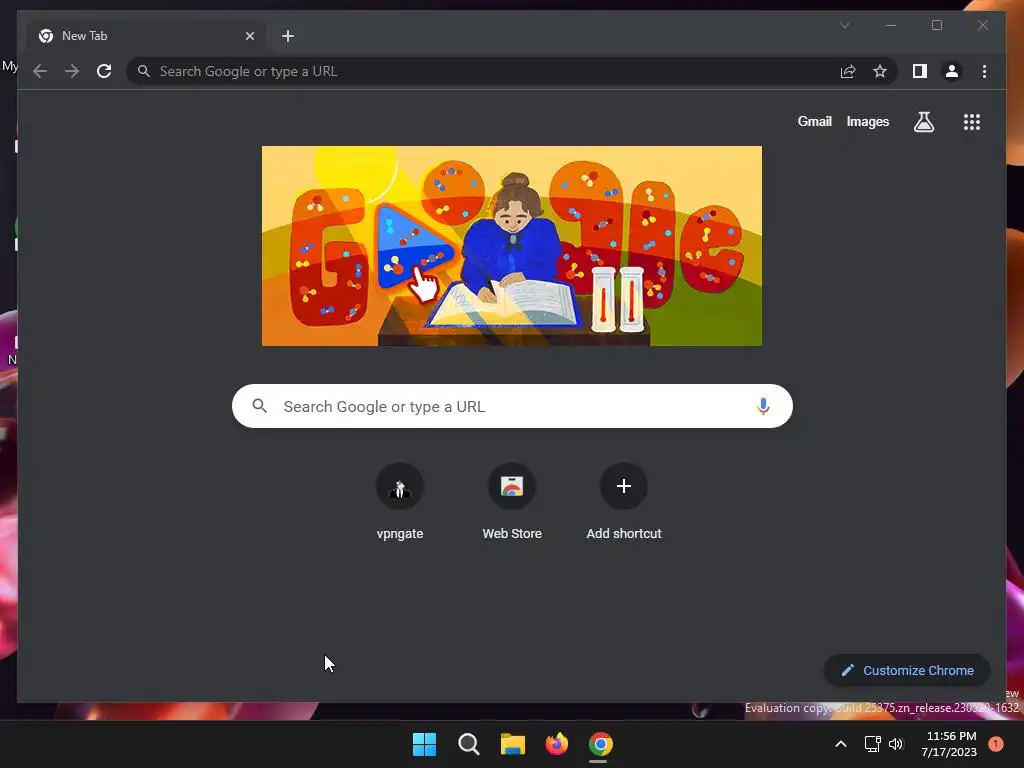Image resolution: width=1024 pixels, height=768 pixels.
Task: Open Images link
Action: (x=867, y=121)
